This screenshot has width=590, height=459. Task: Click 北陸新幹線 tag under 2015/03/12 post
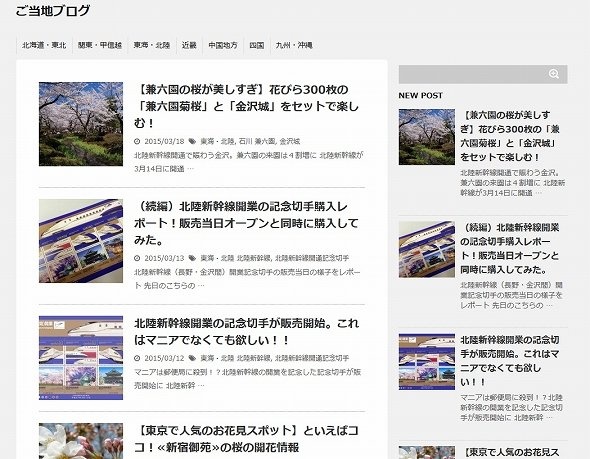click(254, 358)
